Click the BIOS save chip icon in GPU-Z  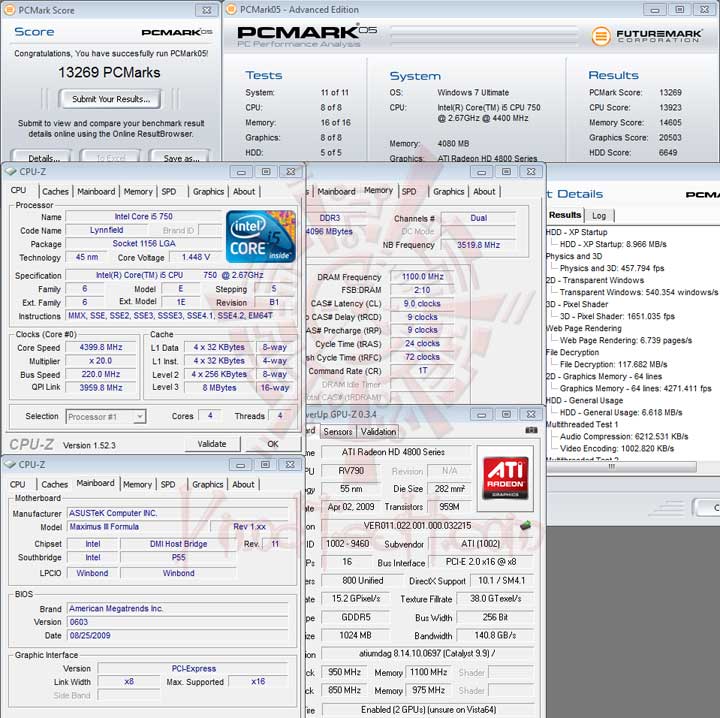(x=525, y=525)
